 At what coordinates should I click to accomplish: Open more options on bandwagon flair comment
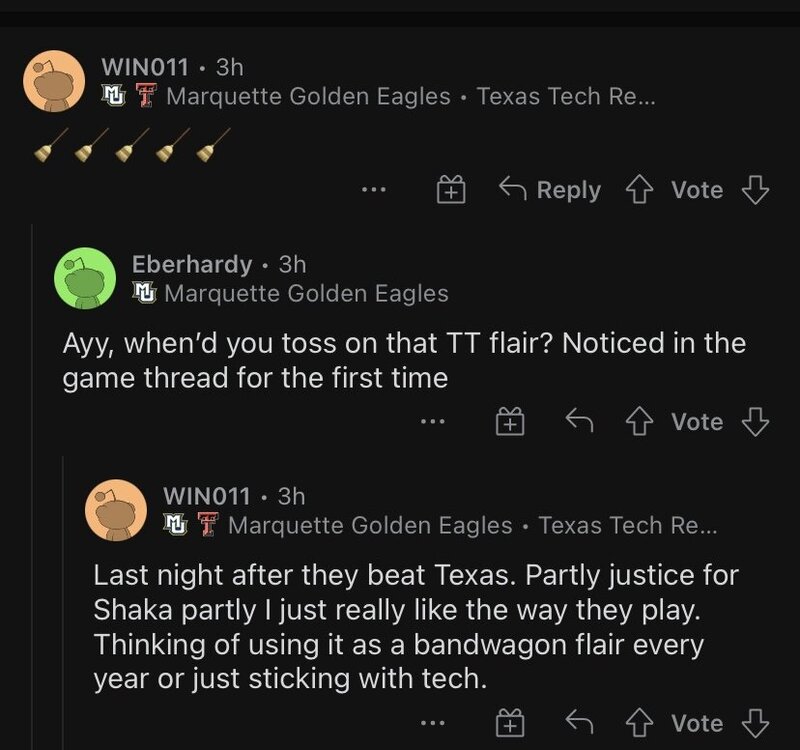point(433,723)
